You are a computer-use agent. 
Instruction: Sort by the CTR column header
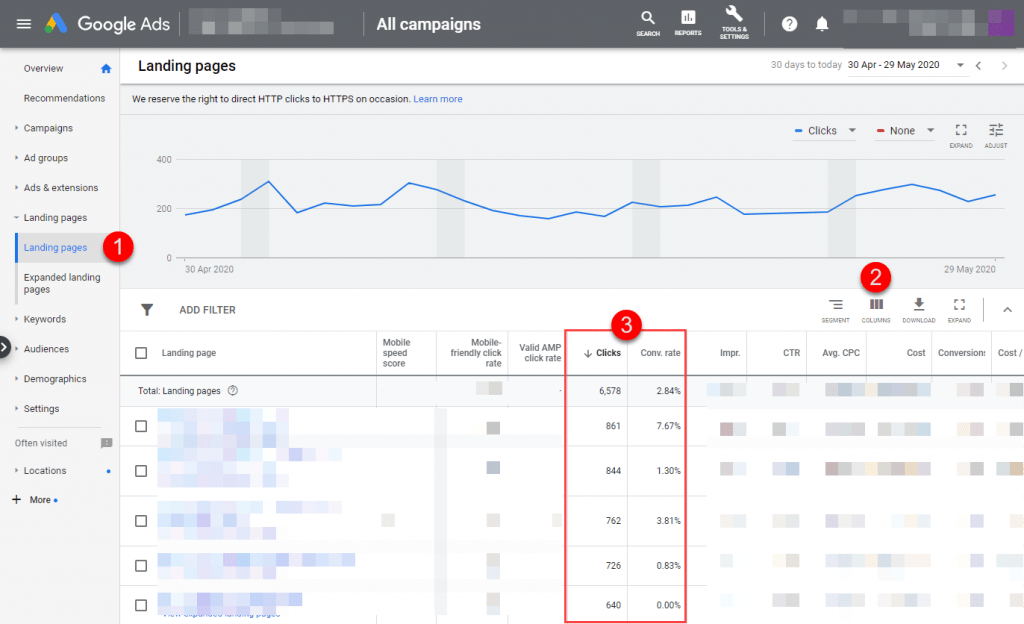[792, 353]
